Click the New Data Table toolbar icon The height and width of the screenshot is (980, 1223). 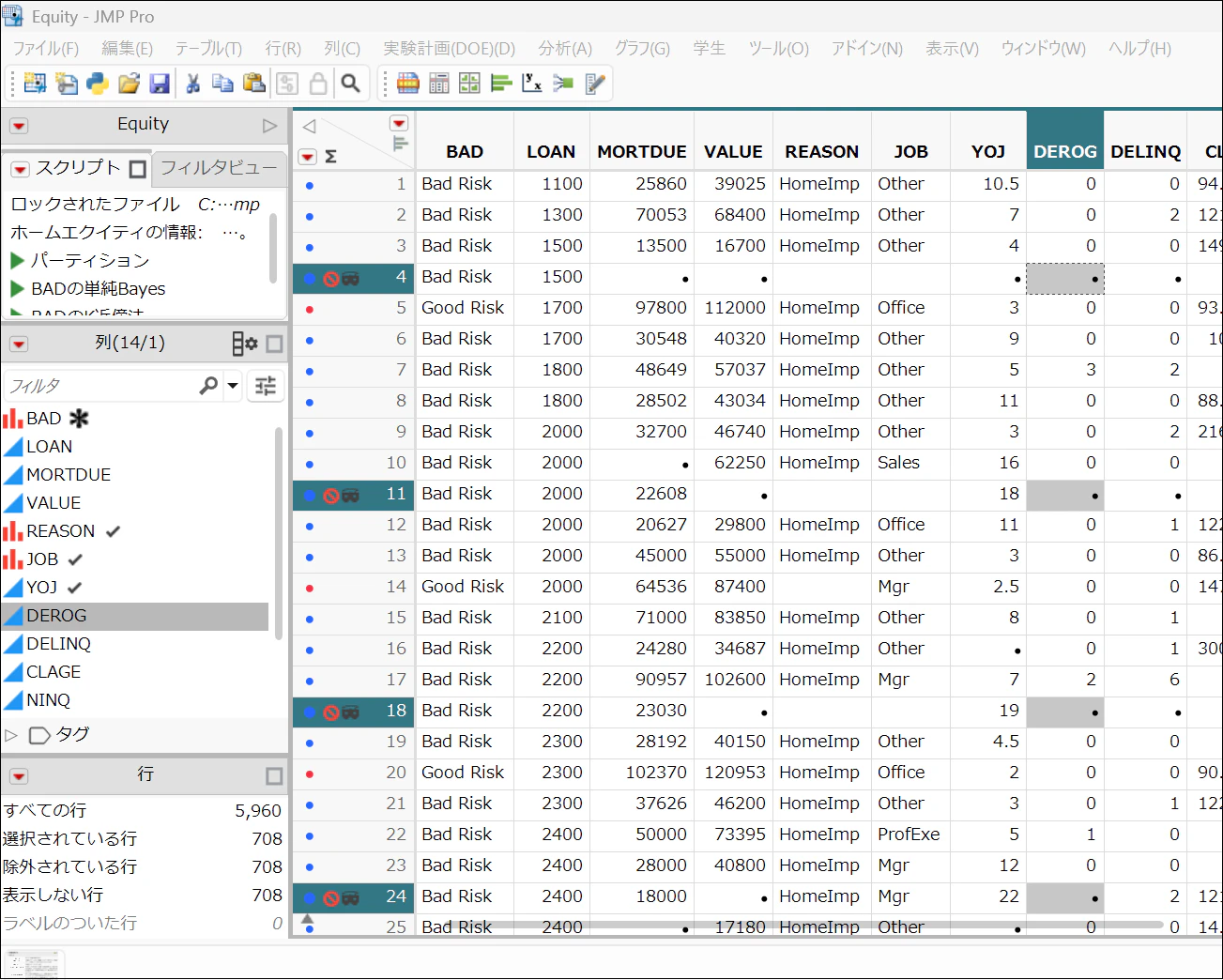pos(35,84)
